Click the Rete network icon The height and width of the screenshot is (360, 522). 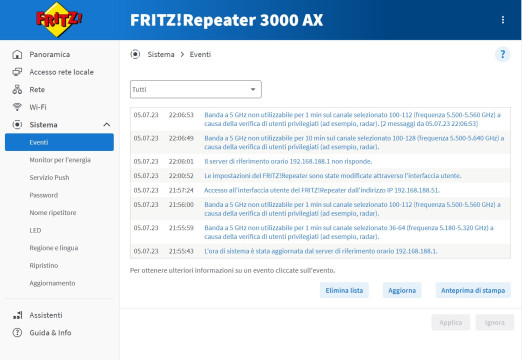pos(17,89)
